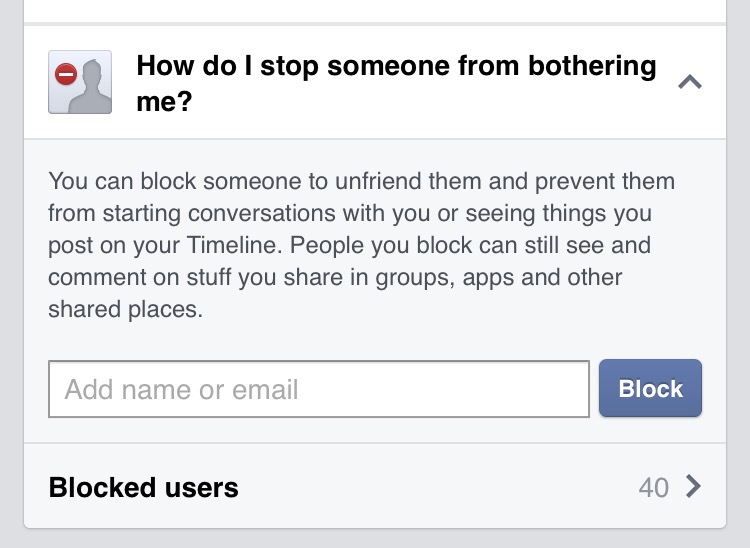Click the 'Add name or email' placeholder text
Image resolution: width=750 pixels, height=548 pixels.
pyautogui.click(x=182, y=389)
